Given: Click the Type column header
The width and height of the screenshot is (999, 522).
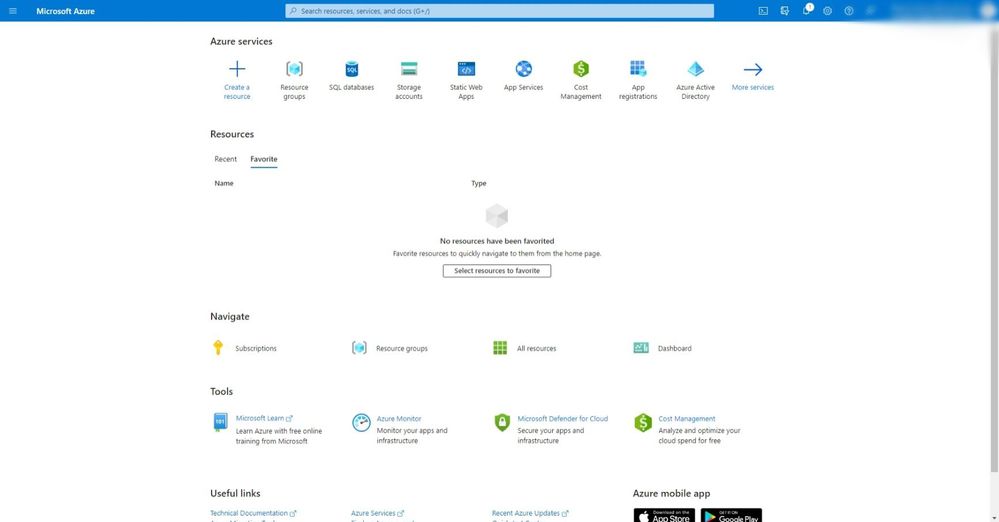Looking at the screenshot, I should [x=478, y=184].
